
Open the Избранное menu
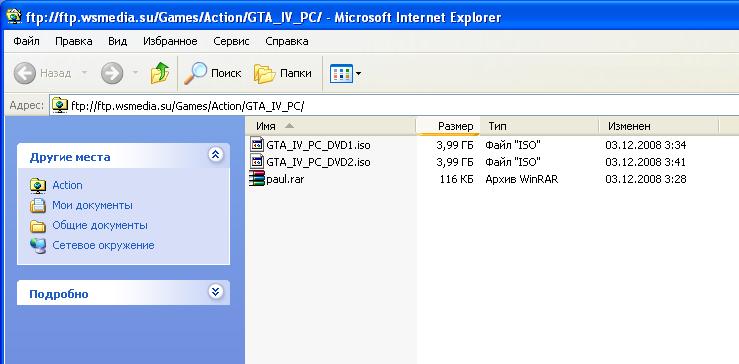170,41
